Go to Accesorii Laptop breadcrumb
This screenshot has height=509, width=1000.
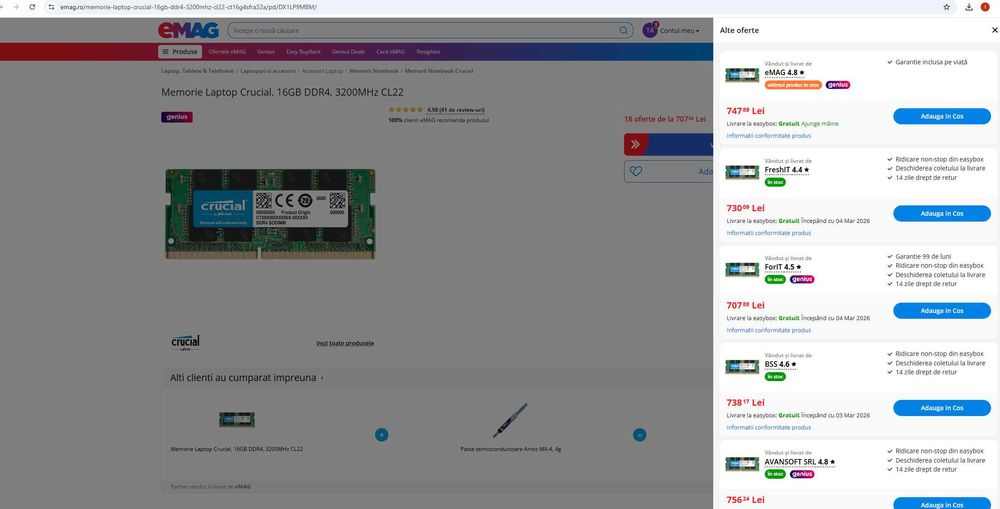click(x=322, y=71)
